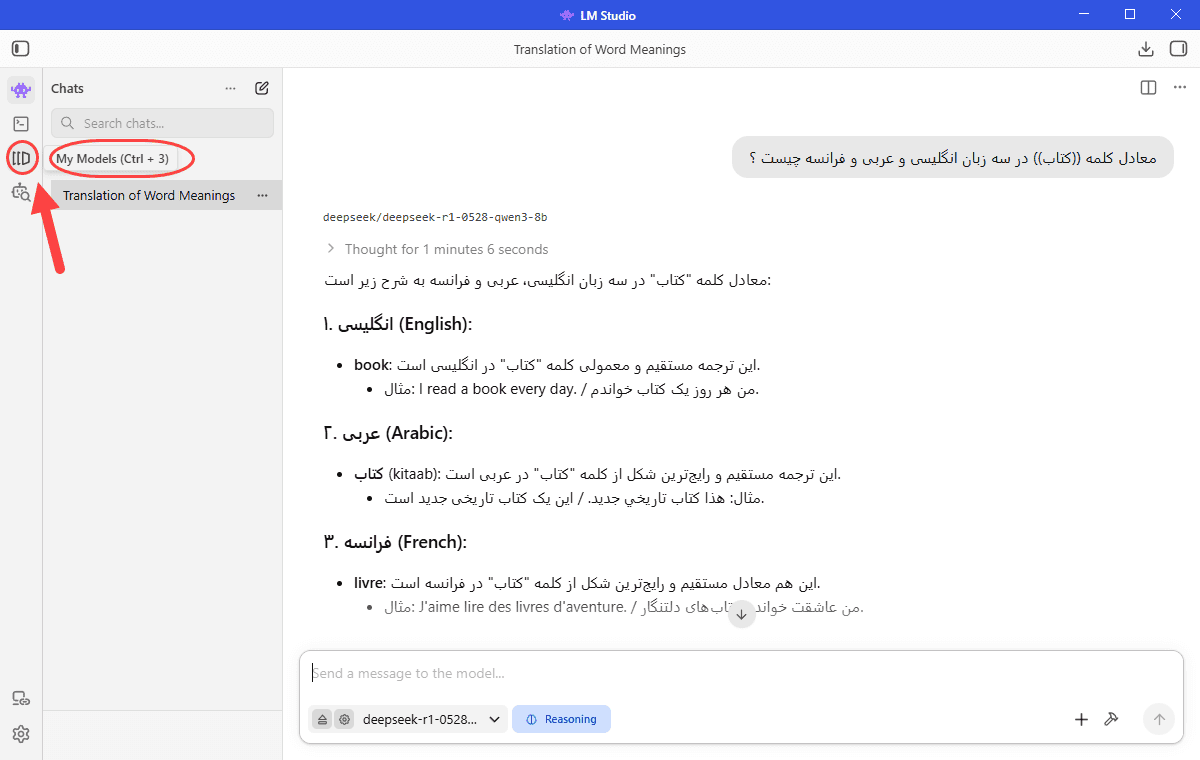1200x760 pixels.
Task: Open model settings gear beside model name
Action: [x=345, y=719]
